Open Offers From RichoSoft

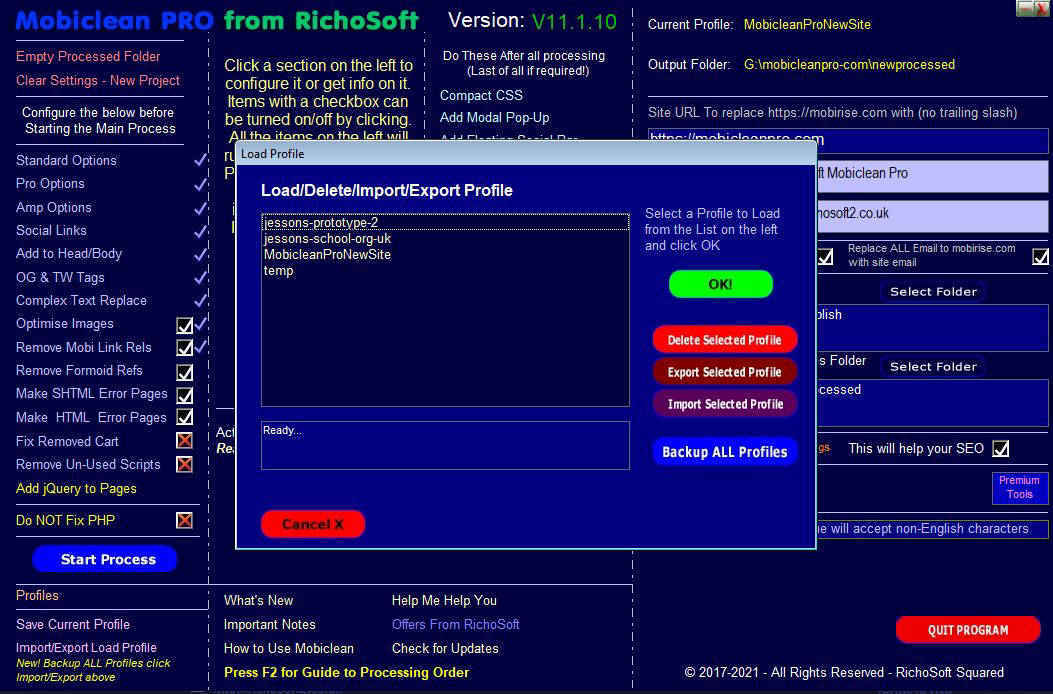456,624
